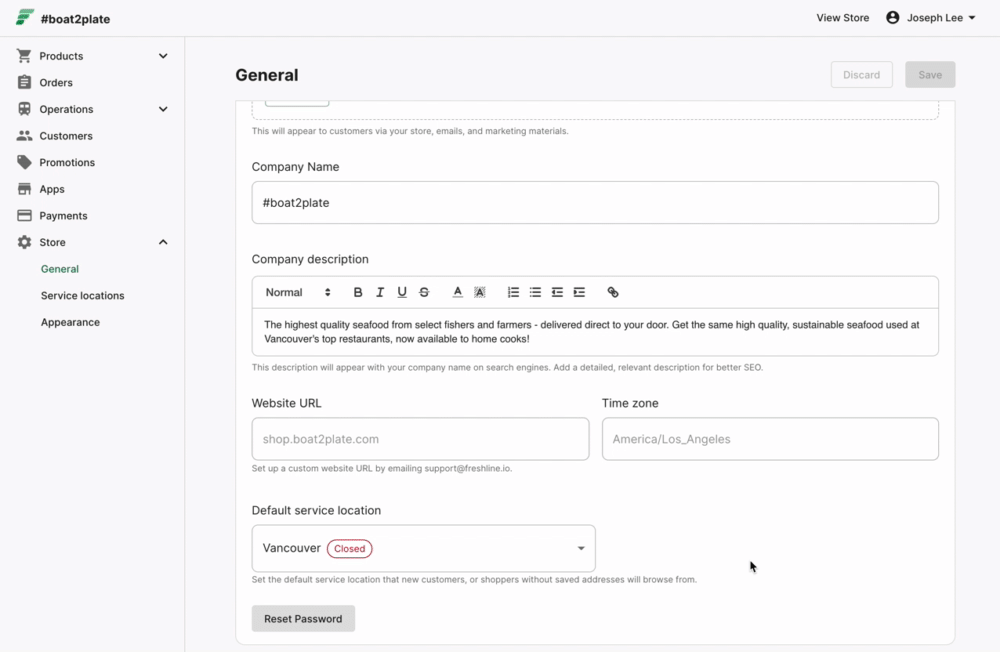Click the Reset Password button
The width and height of the screenshot is (1000, 652).
[x=303, y=619]
